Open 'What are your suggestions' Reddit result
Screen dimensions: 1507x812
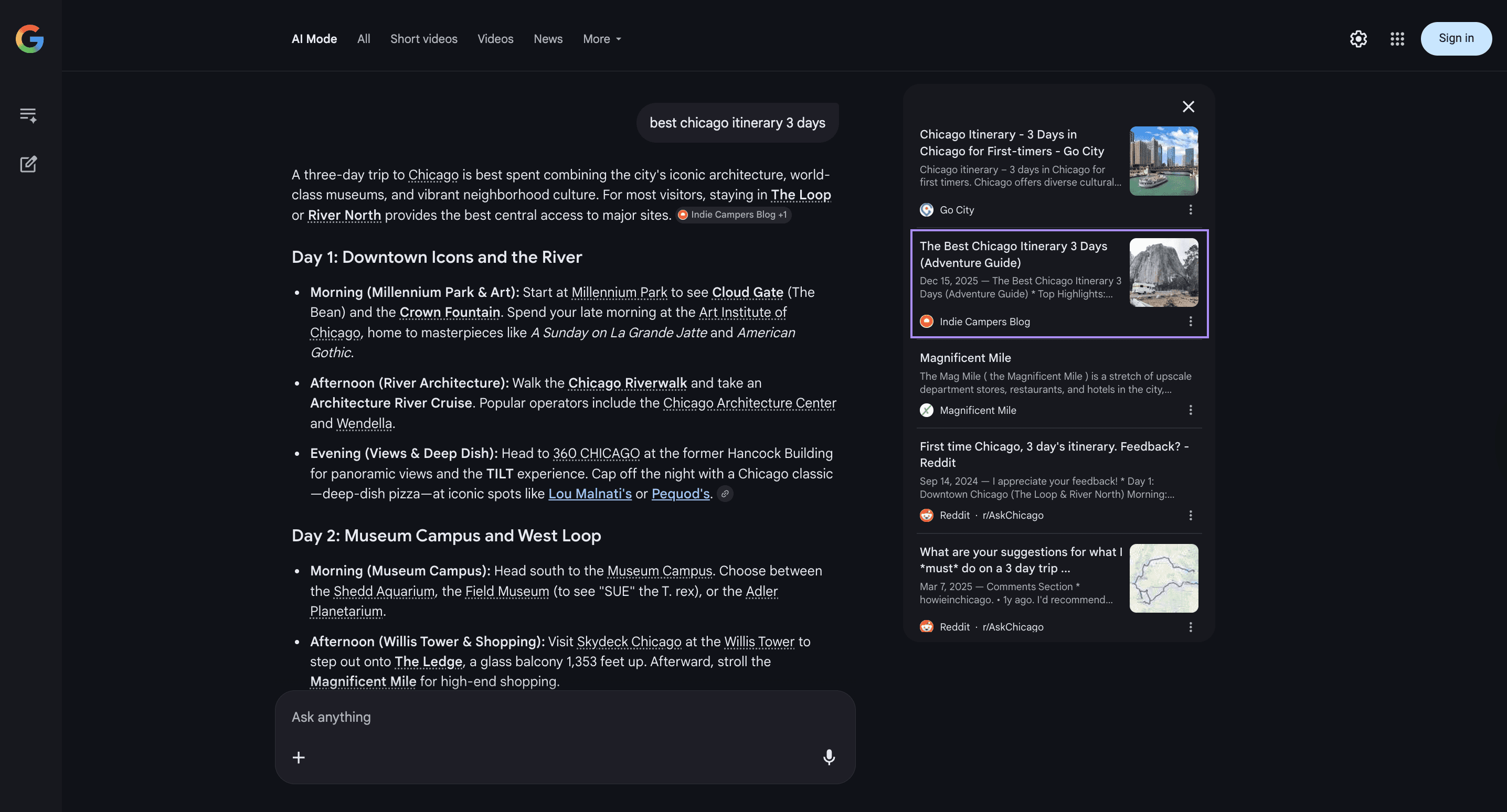[1021, 560]
